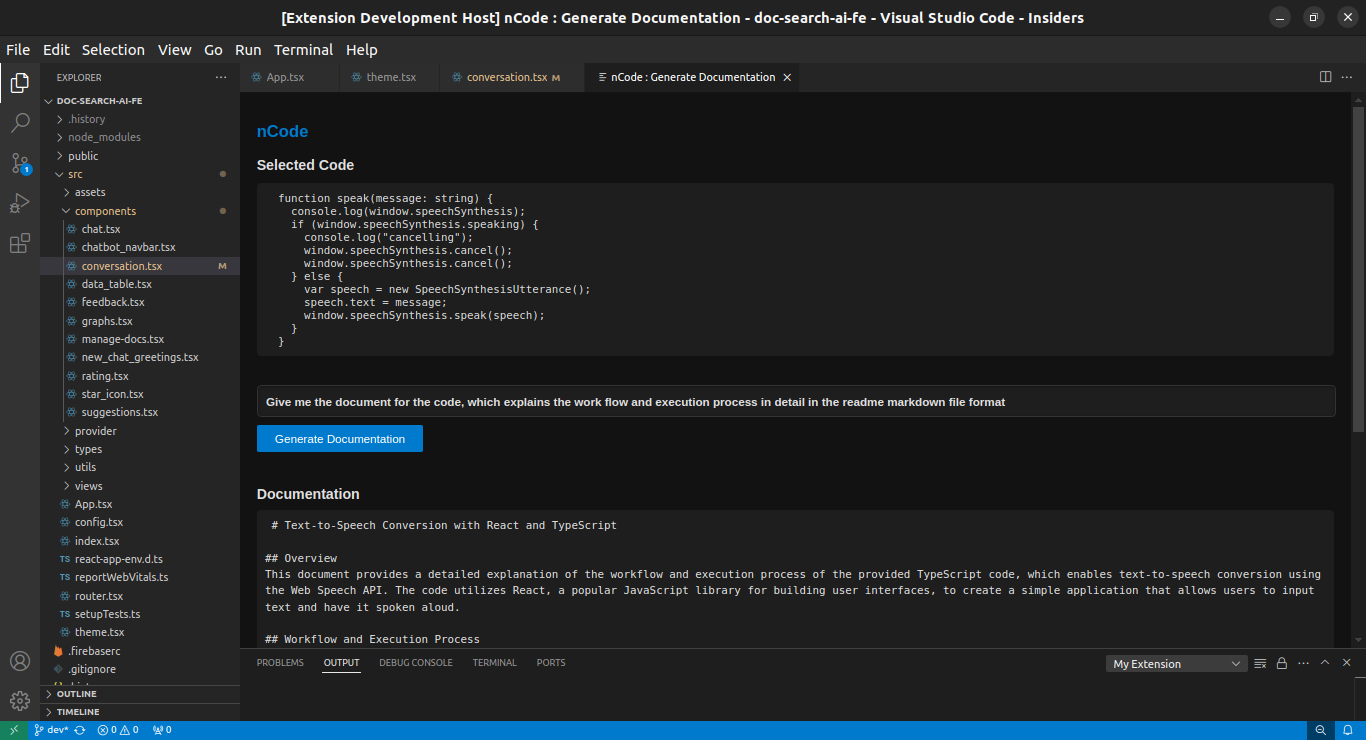Maximize the panel with the chevron-up
1366x740 pixels.
(x=1325, y=663)
